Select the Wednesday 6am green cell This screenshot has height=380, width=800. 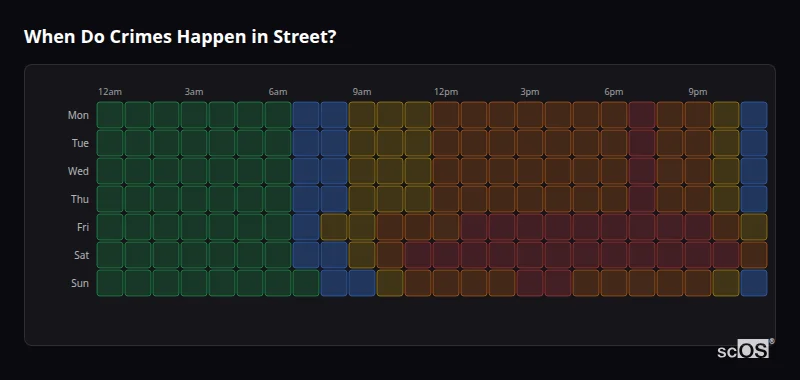(x=278, y=171)
